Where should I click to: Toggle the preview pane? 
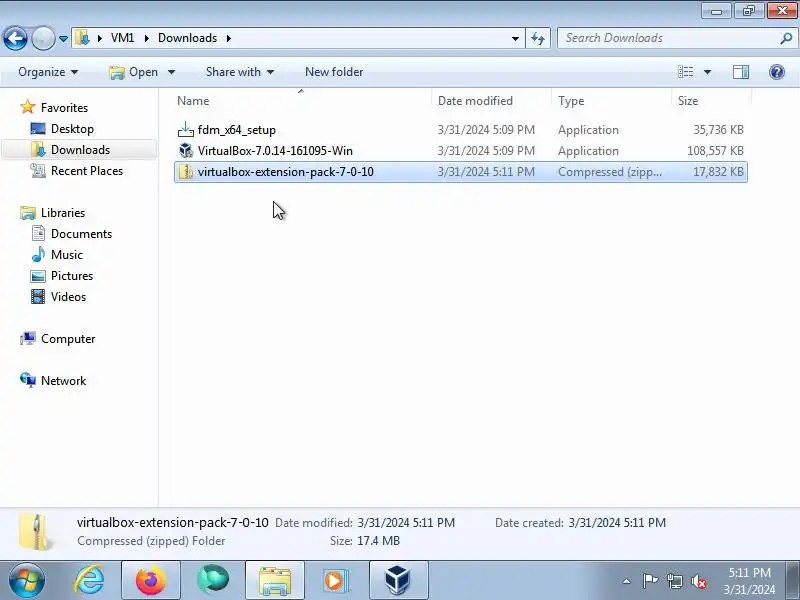(x=741, y=72)
